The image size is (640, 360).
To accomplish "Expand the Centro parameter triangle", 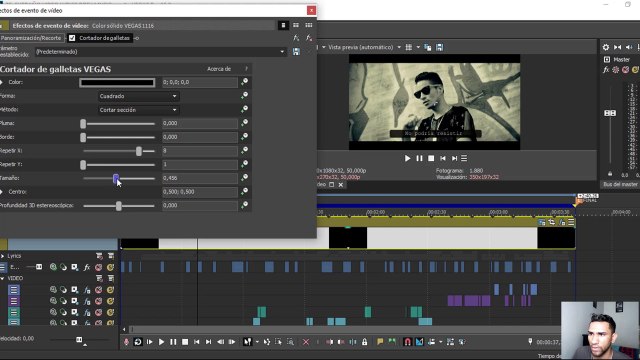I will pos(2,192).
